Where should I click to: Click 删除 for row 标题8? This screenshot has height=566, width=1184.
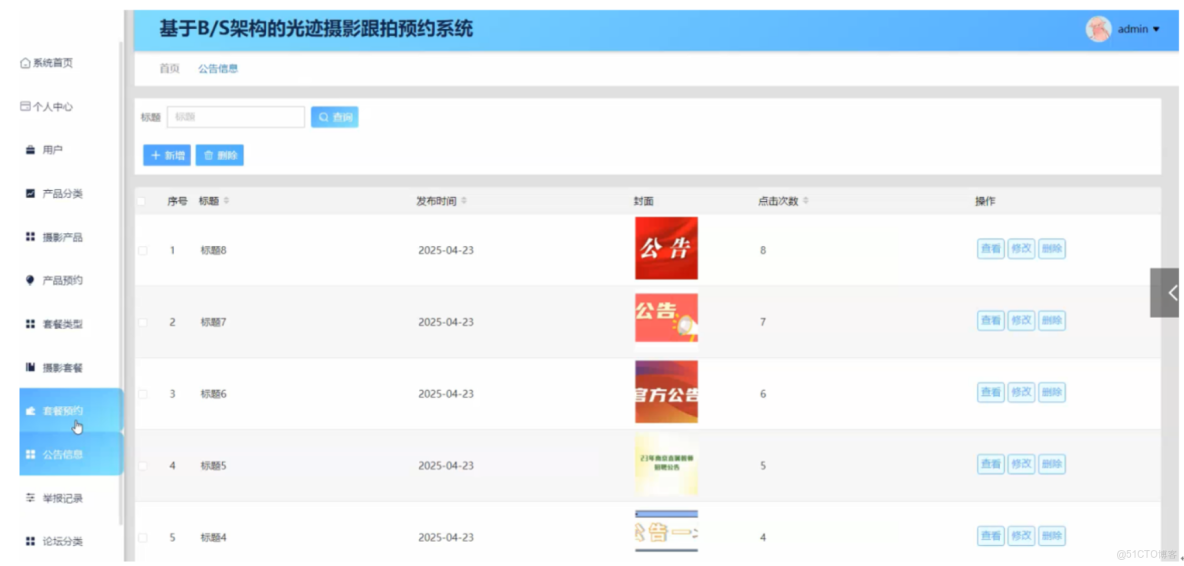pos(1052,249)
